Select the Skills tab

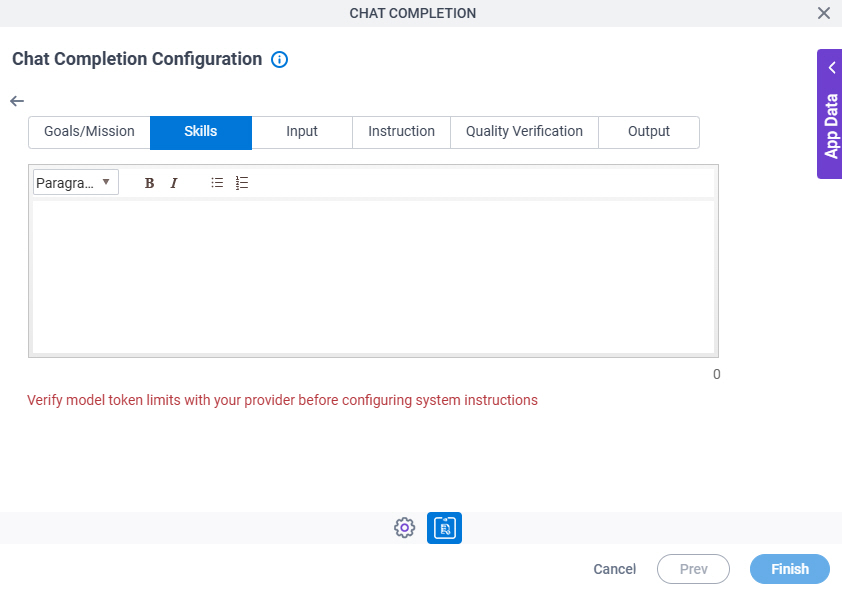(x=201, y=132)
